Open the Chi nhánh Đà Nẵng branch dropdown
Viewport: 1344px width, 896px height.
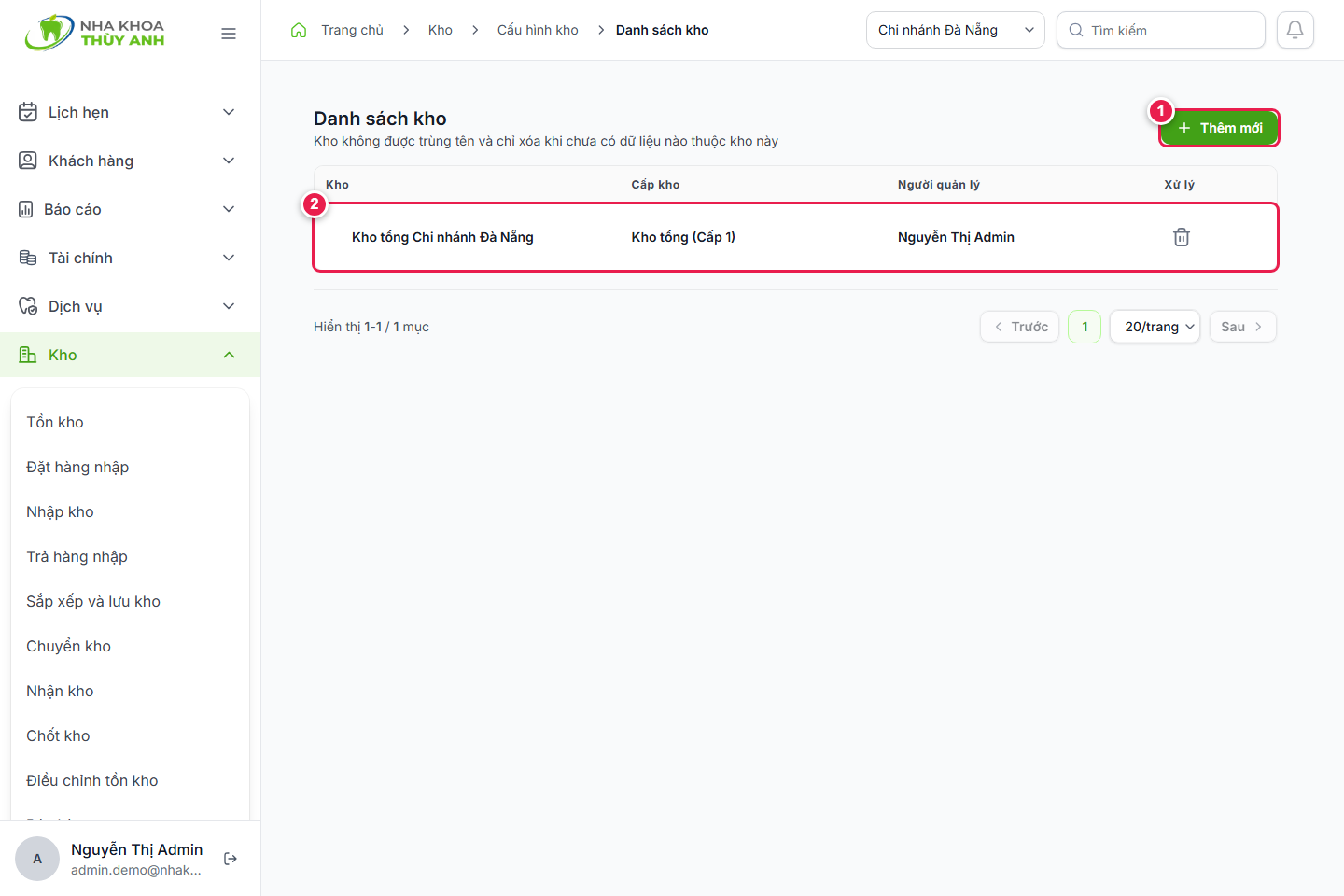(956, 30)
